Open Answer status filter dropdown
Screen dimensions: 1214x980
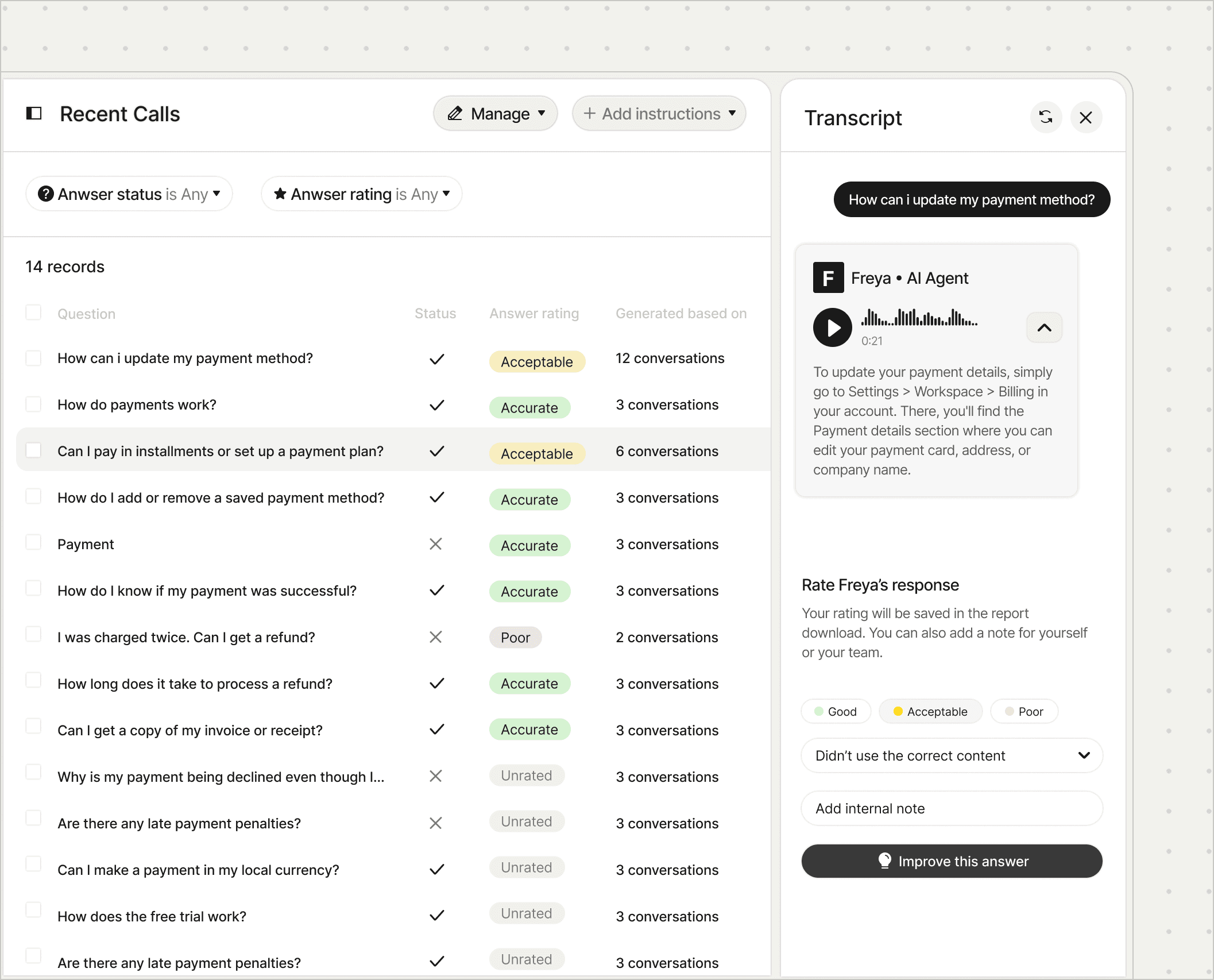pos(129,194)
